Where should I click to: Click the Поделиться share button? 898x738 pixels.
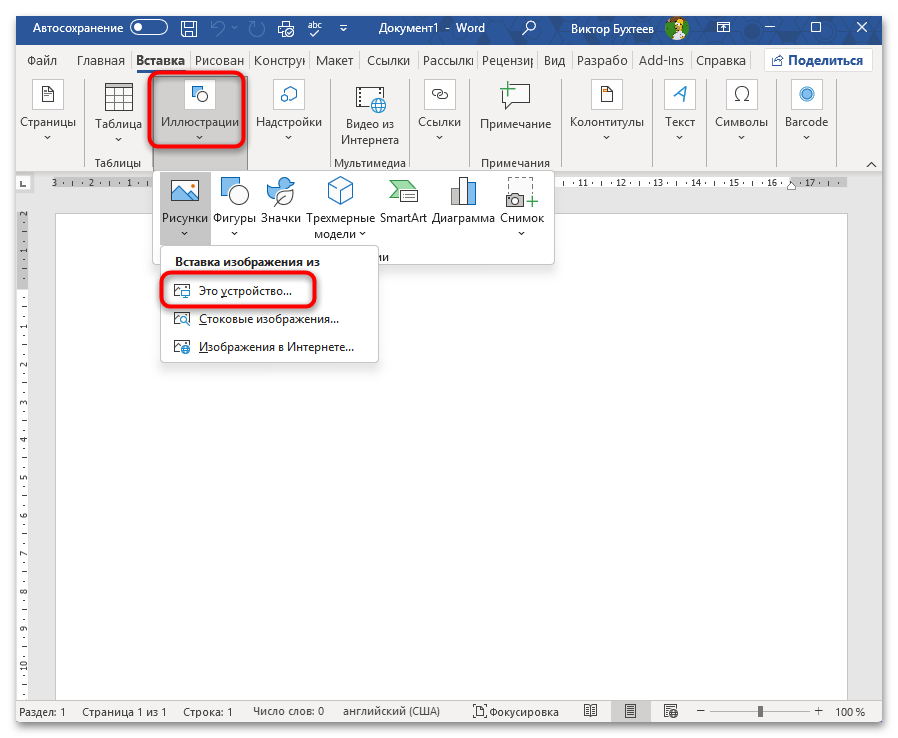pyautogui.click(x=817, y=61)
